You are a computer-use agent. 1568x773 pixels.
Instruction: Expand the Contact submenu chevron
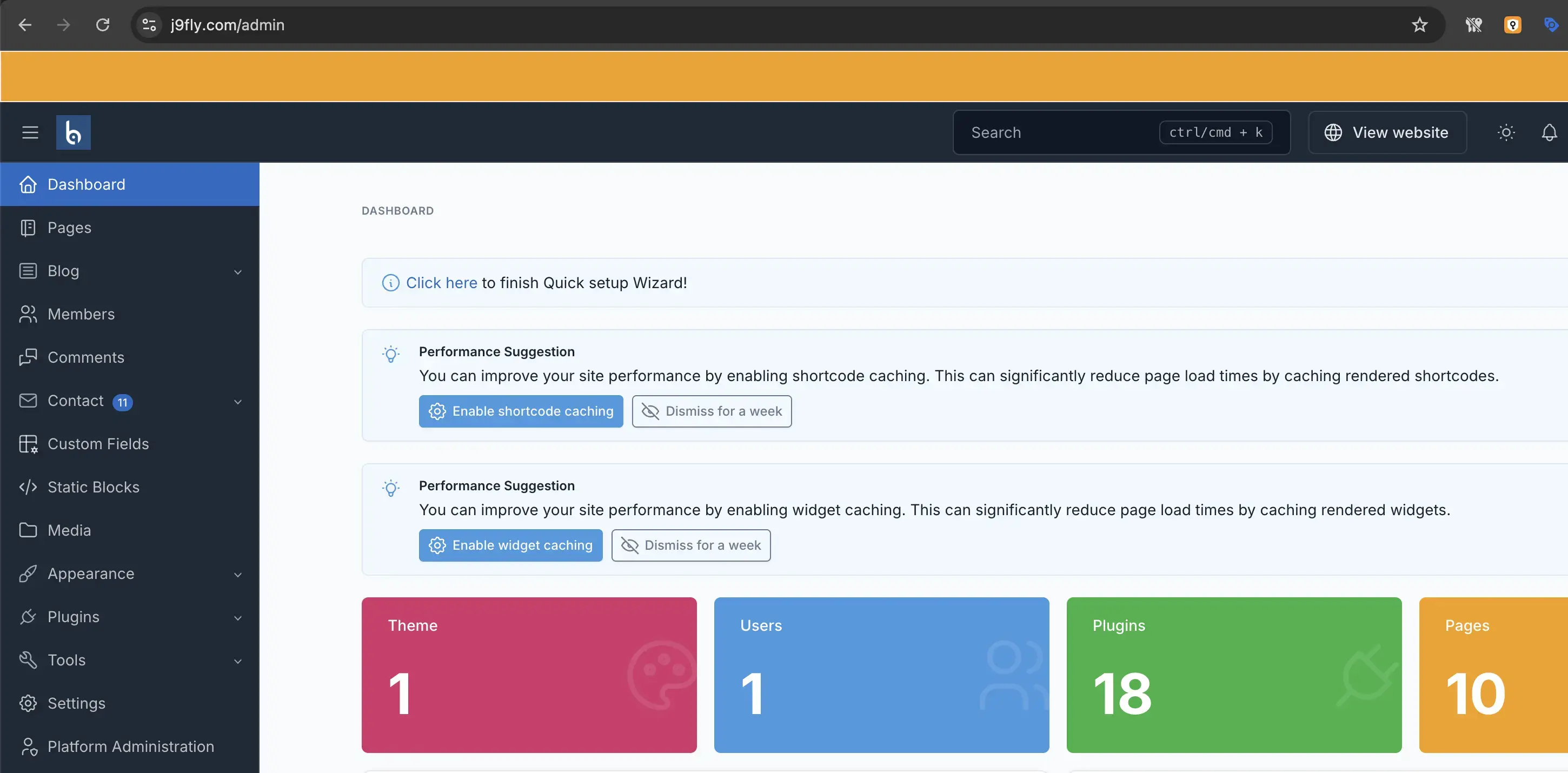pyautogui.click(x=238, y=401)
